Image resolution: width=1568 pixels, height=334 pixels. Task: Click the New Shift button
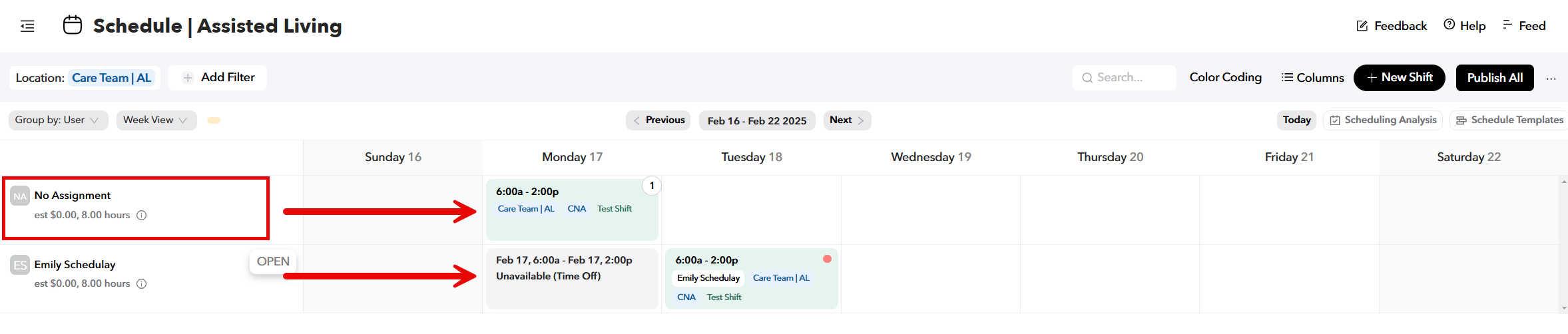pos(1399,78)
